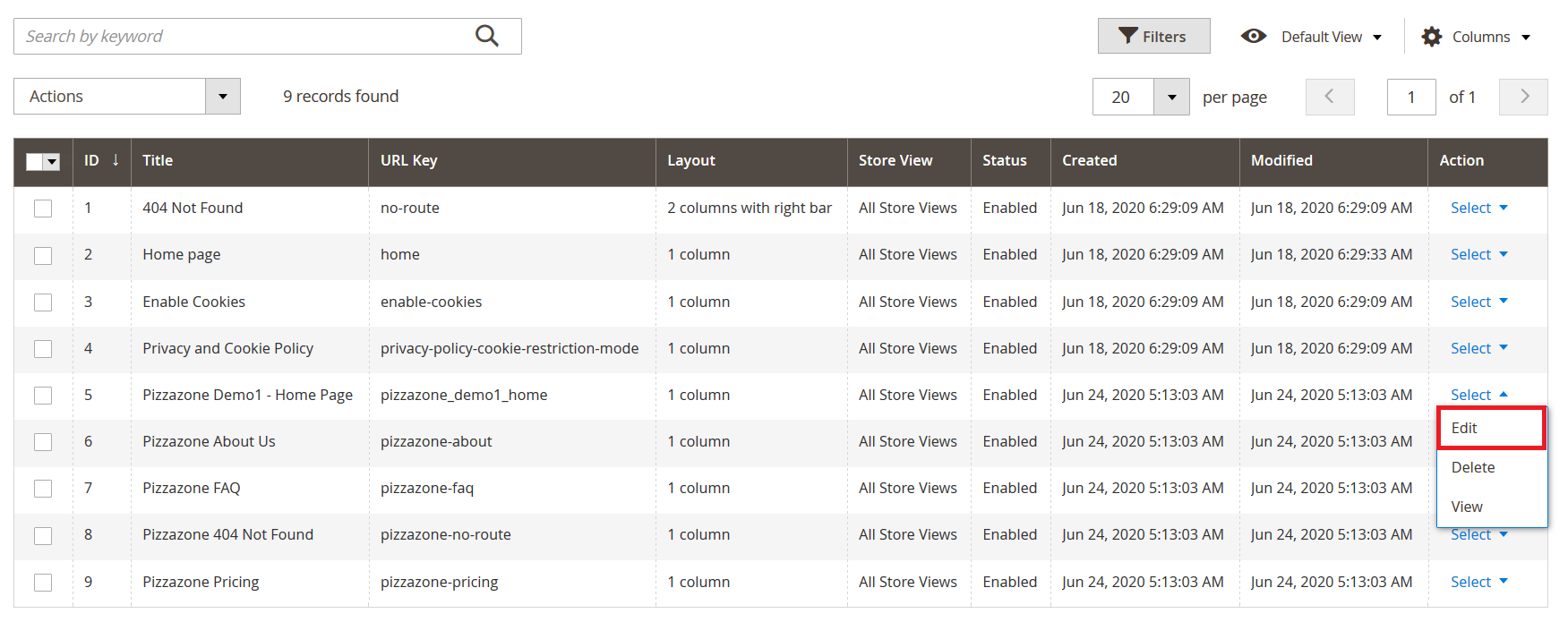The image size is (1568, 622).
Task: Click Select link for Enable Cookies row
Action: (x=1478, y=302)
